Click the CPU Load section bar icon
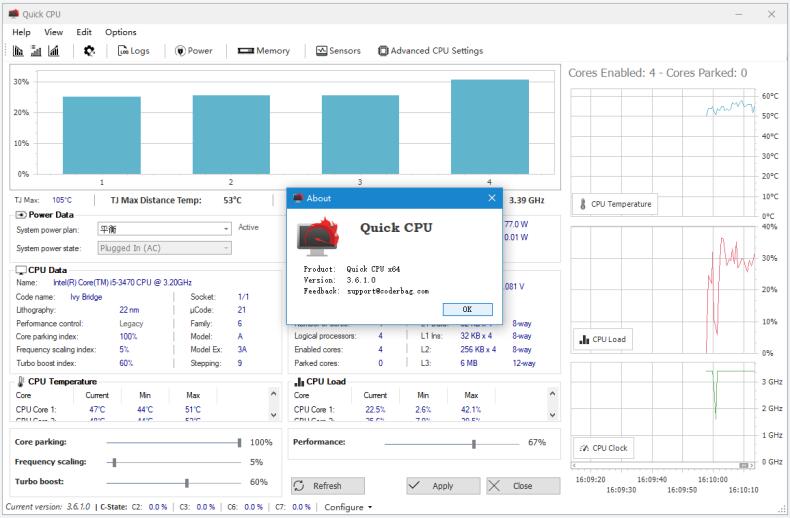The height and width of the screenshot is (518, 790). pos(299,381)
